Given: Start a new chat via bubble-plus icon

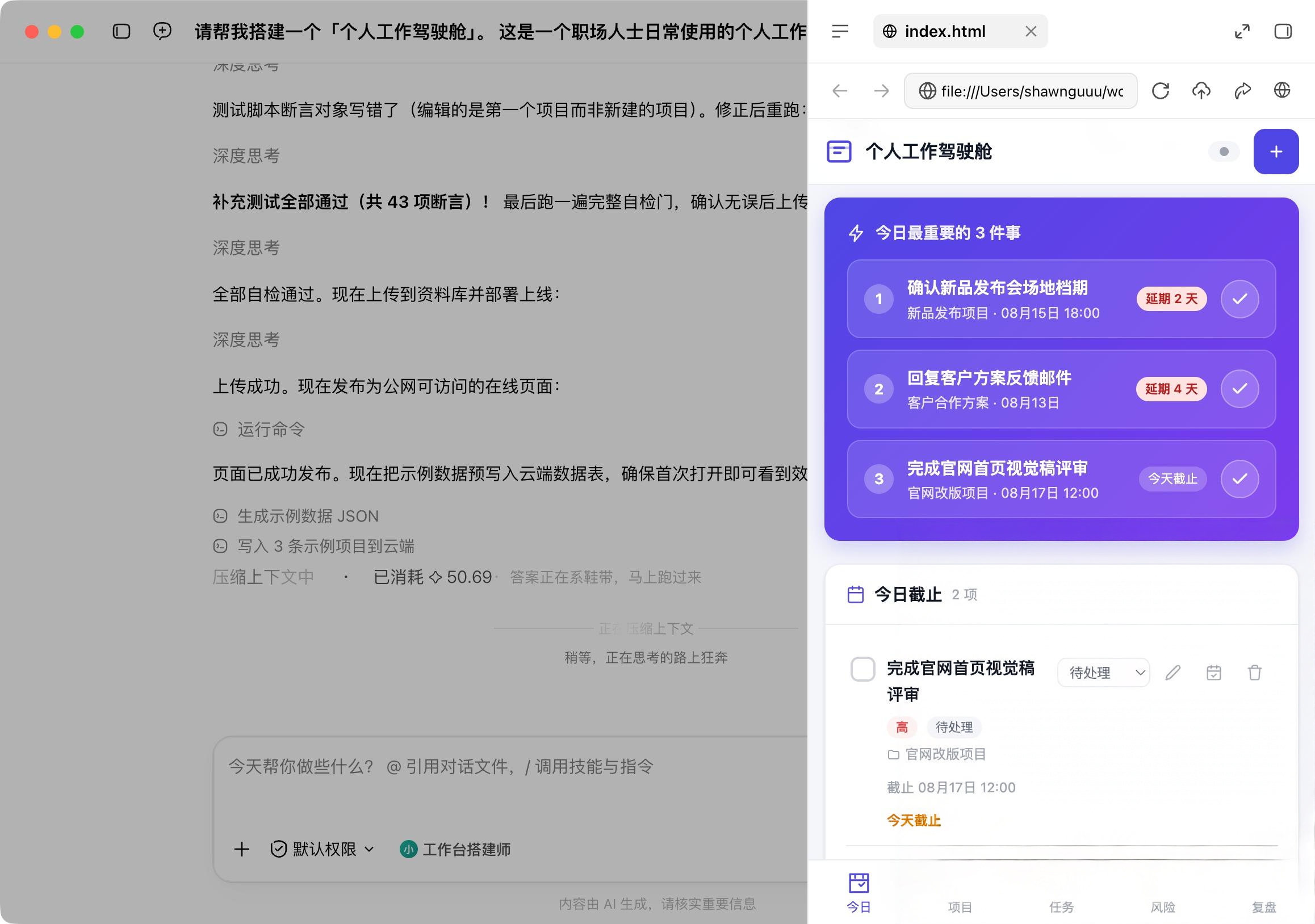Looking at the screenshot, I should click(x=162, y=31).
